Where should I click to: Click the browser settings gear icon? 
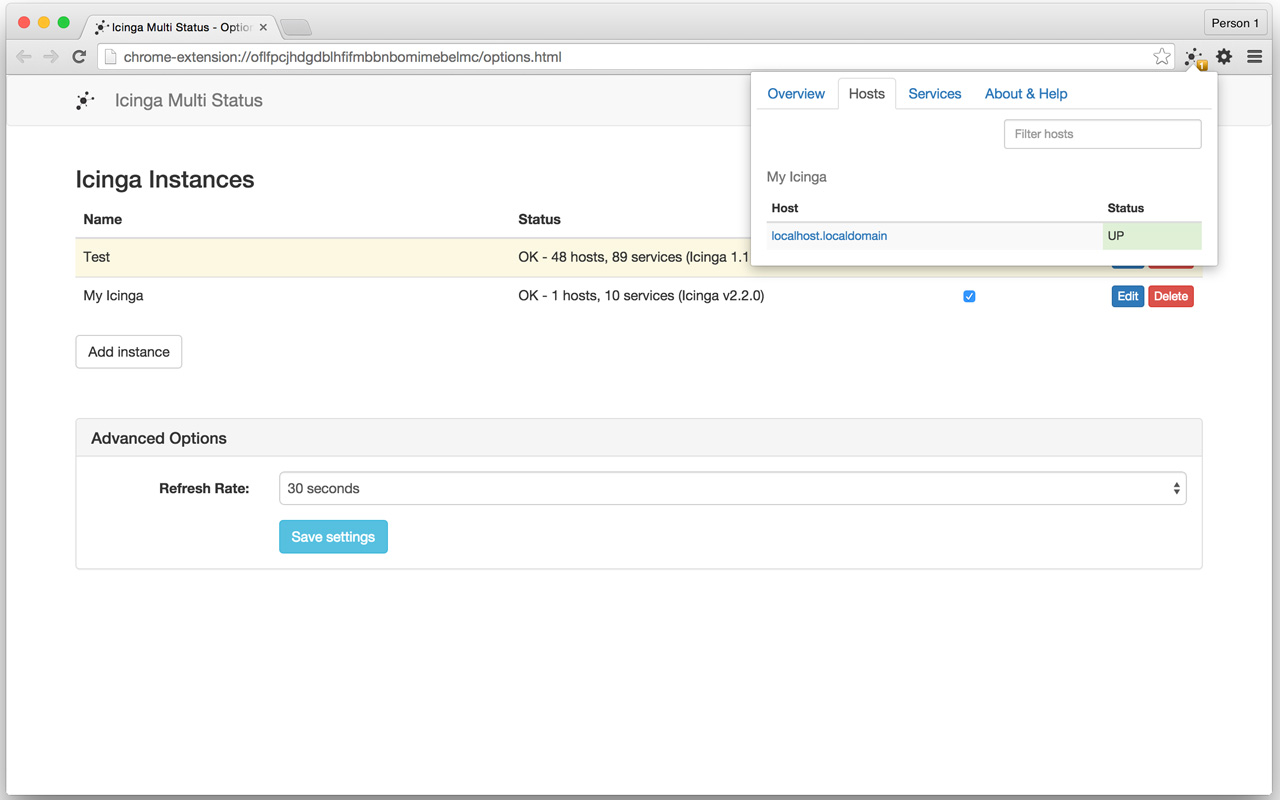[1224, 57]
